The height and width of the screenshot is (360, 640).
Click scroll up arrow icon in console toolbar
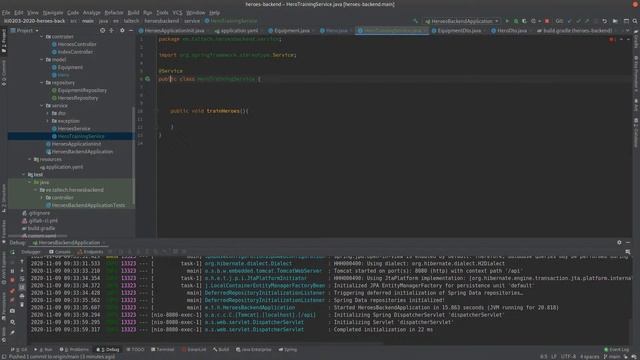click(22, 262)
